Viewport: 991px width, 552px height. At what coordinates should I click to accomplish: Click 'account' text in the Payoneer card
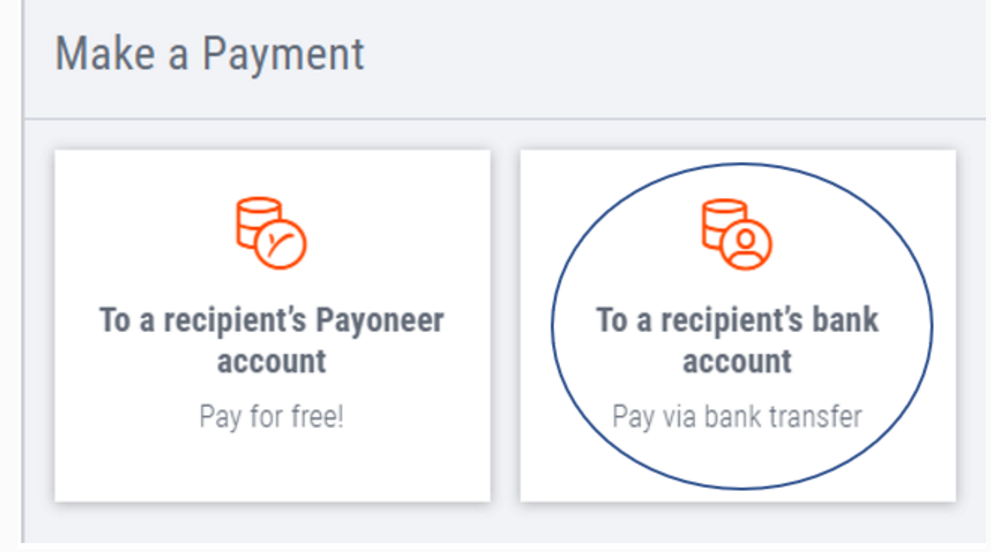coord(272,362)
